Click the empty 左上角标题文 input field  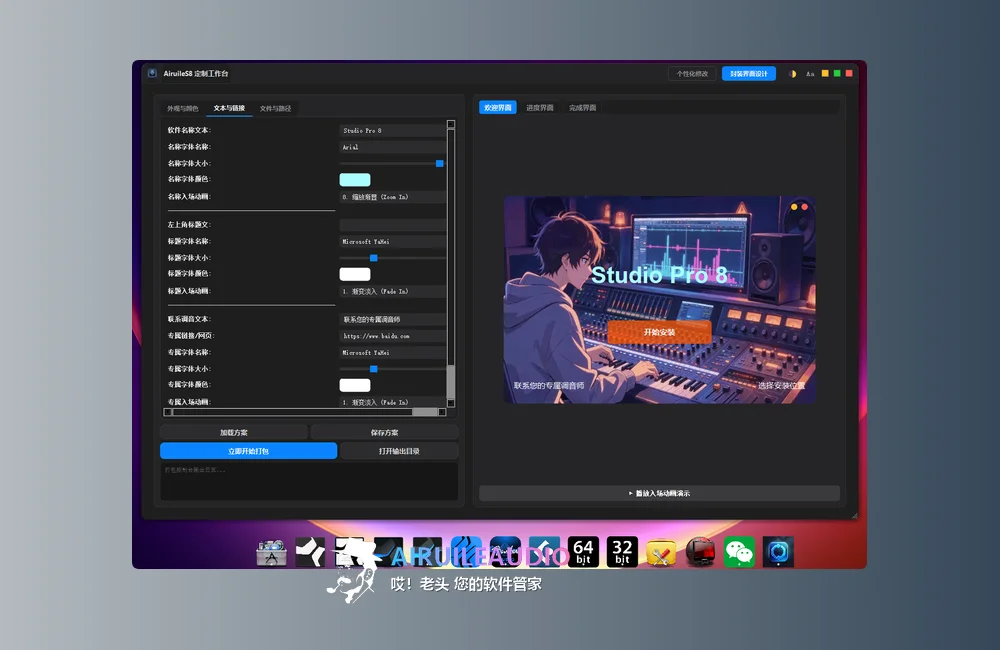tap(392, 225)
